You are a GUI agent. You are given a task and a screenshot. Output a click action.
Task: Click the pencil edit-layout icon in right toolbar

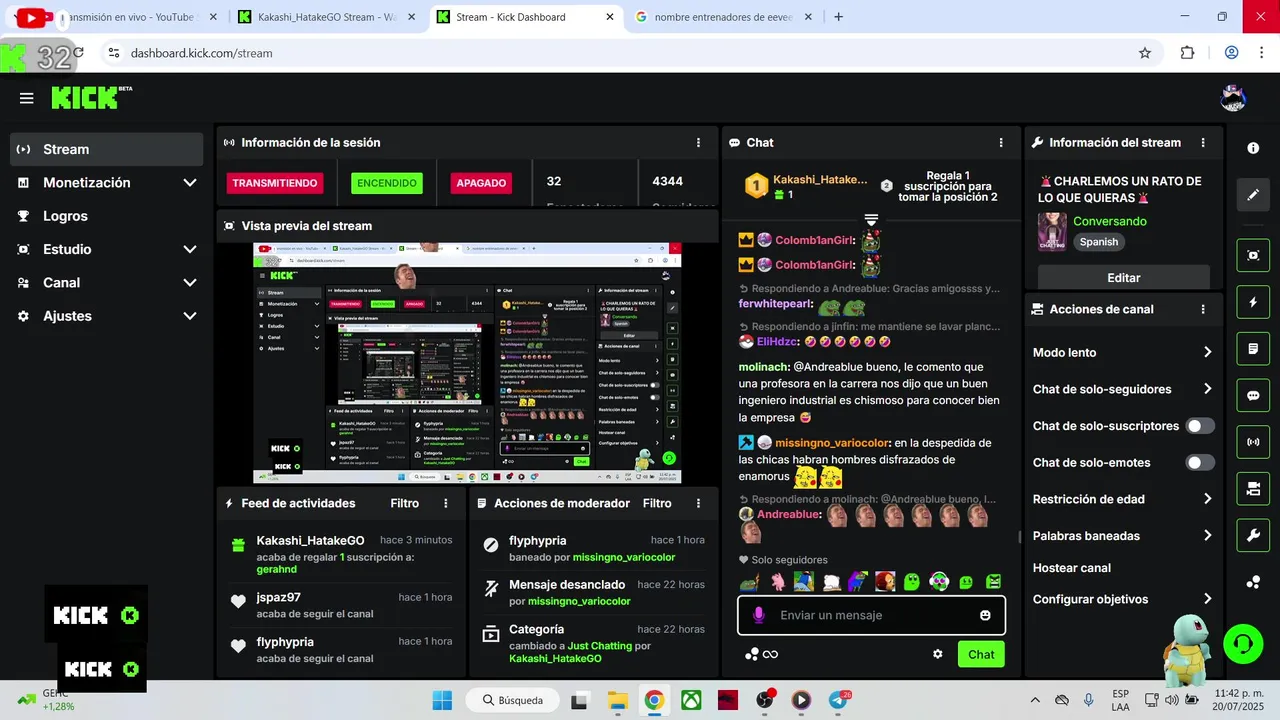pos(1253,195)
